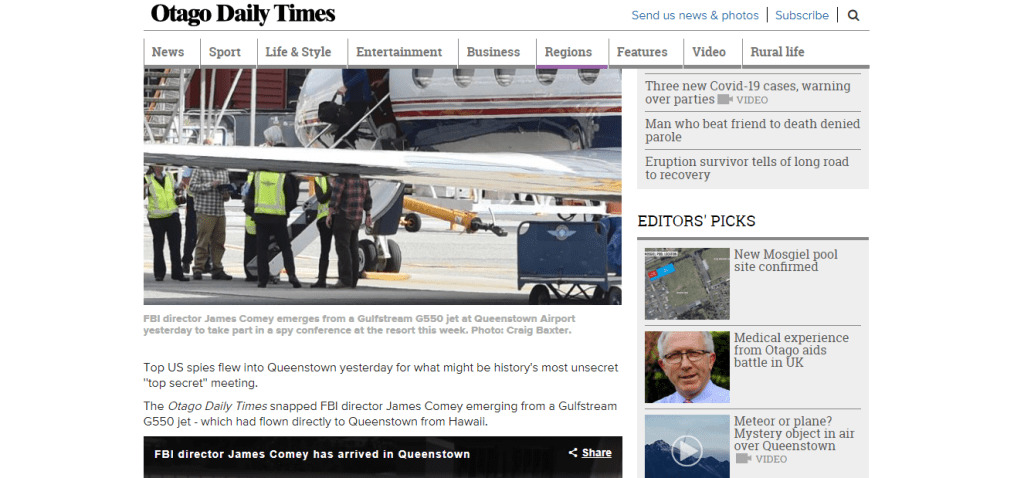Screen dimensions: 1024x478
Task: Click the Share icon on video
Action: tap(573, 453)
